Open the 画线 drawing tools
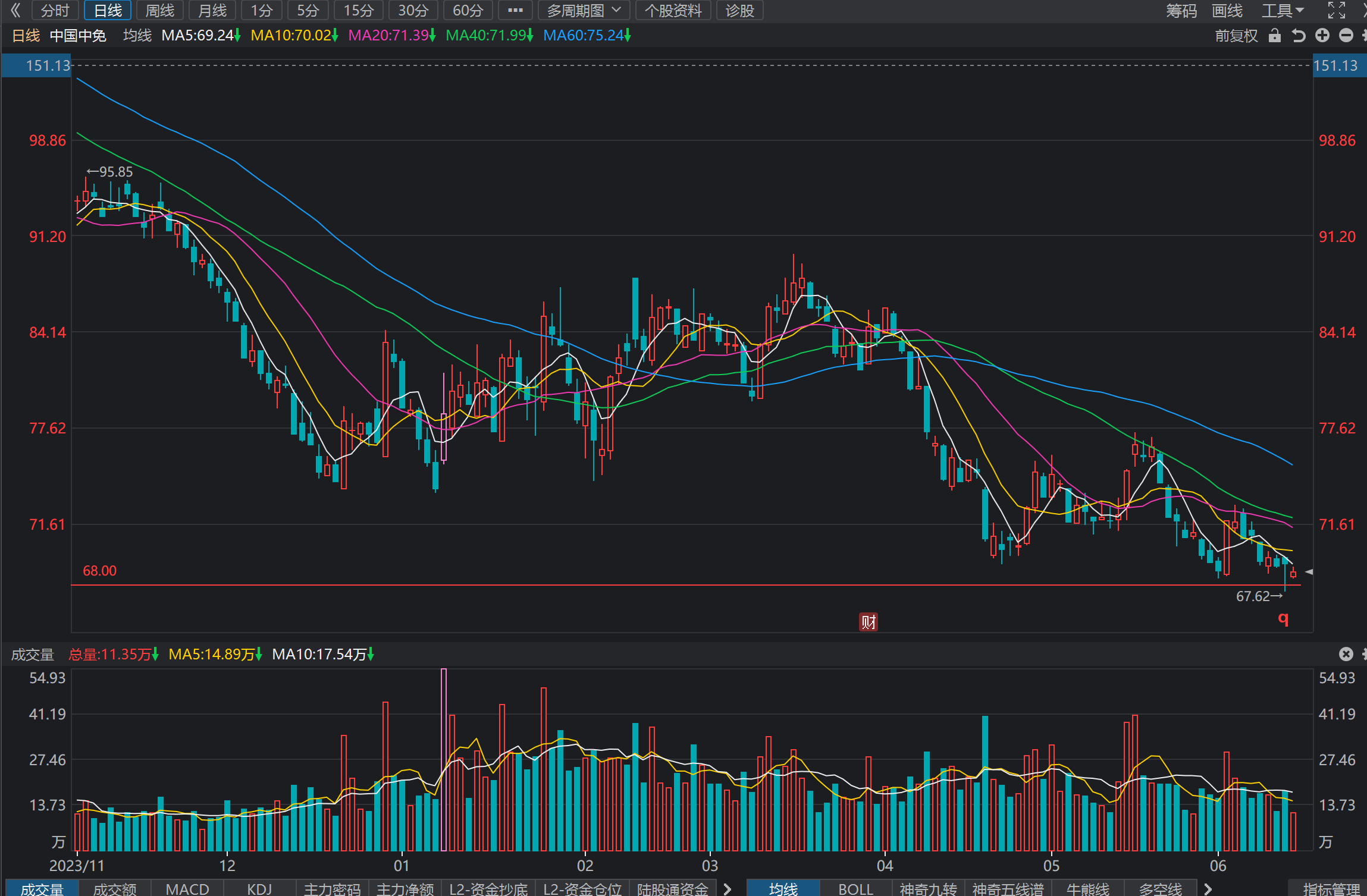 [1227, 10]
